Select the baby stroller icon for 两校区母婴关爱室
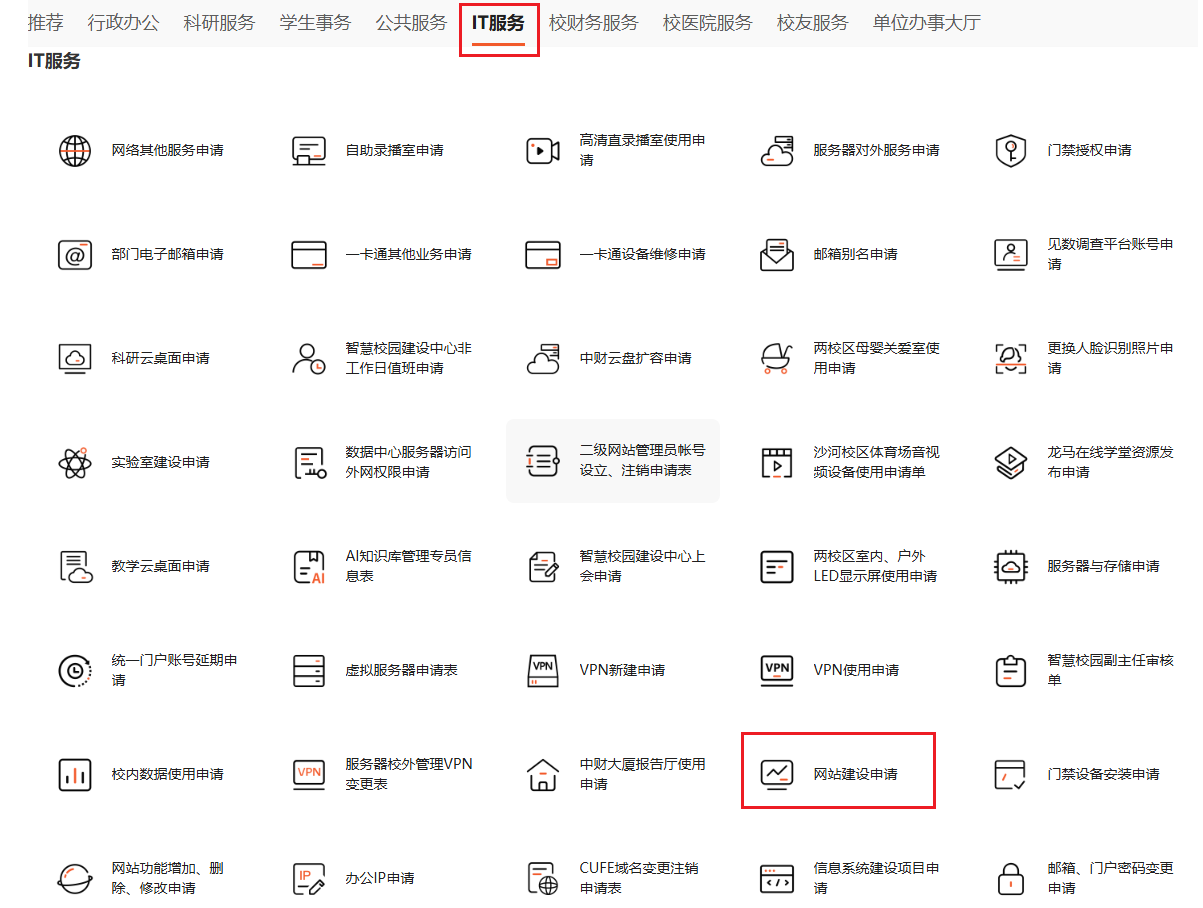This screenshot has width=1203, height=908. (776, 358)
